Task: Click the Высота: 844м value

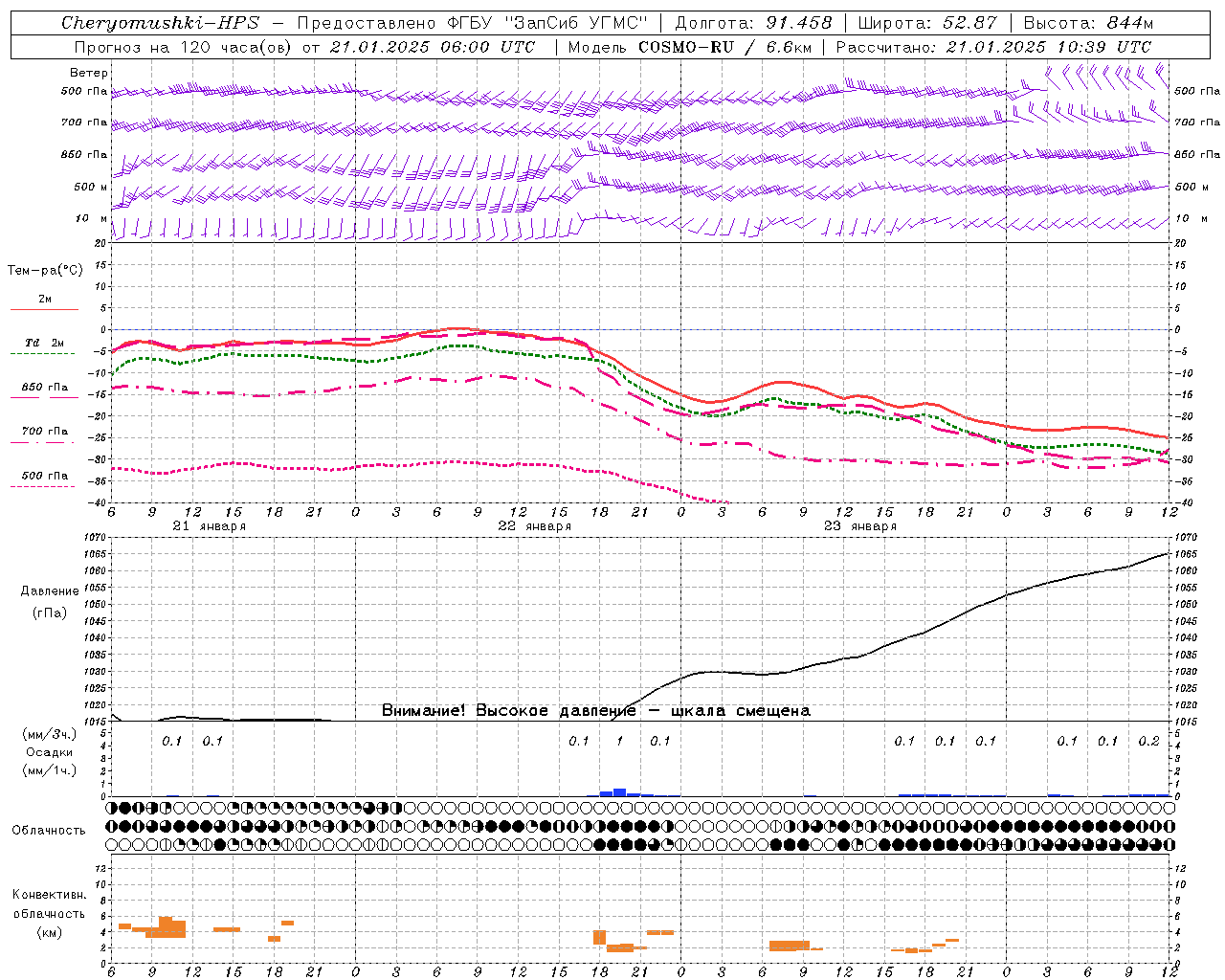Action: 1088,23
